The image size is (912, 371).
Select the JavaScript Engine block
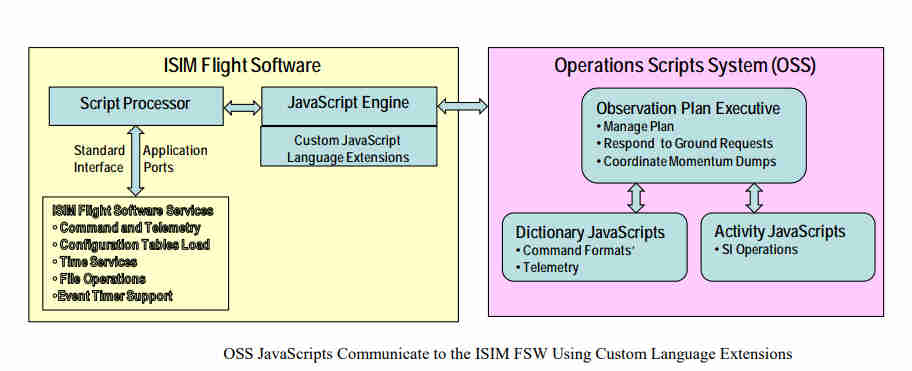click(349, 106)
